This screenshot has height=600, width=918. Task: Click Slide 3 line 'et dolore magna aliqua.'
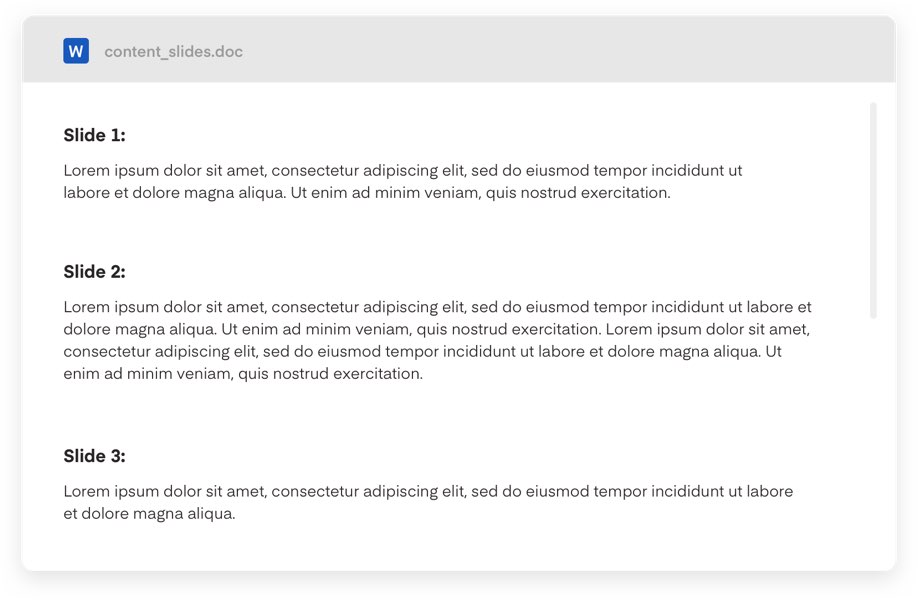pyautogui.click(x=149, y=513)
